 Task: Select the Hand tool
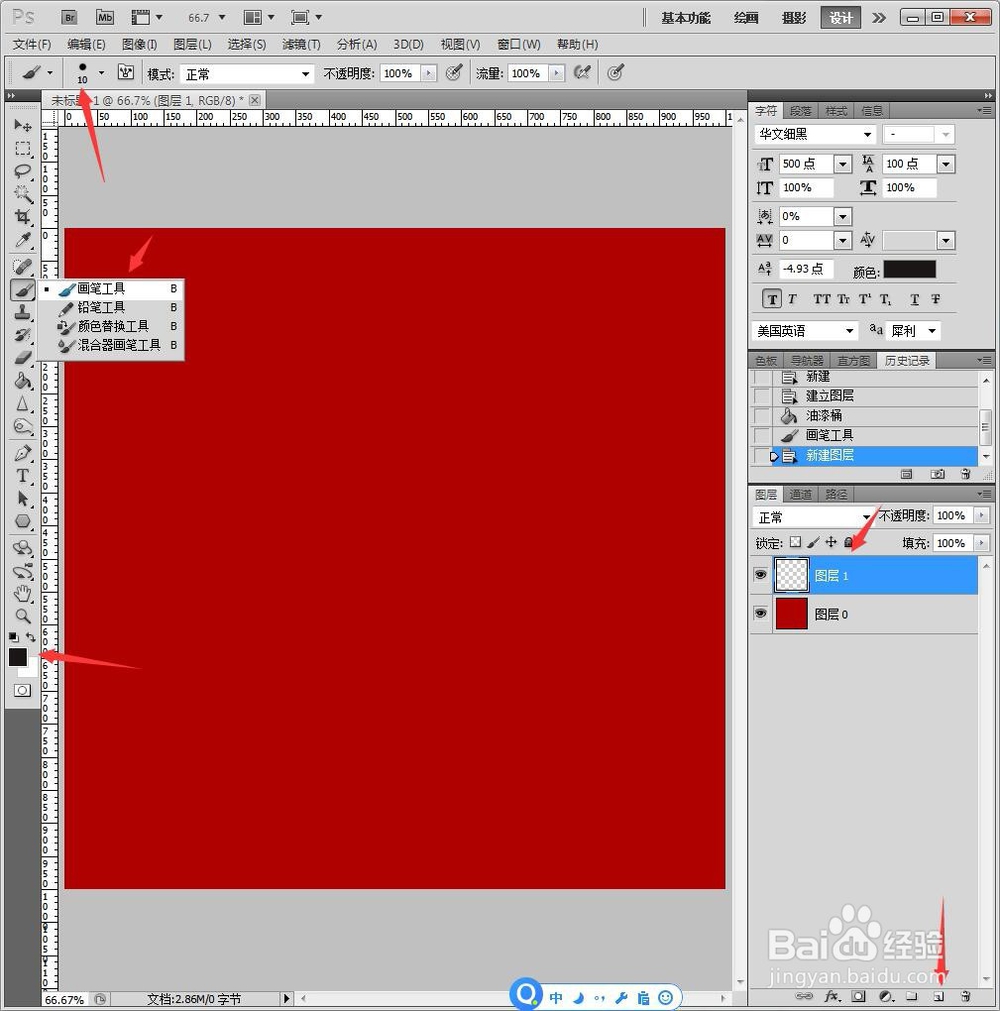tap(23, 593)
